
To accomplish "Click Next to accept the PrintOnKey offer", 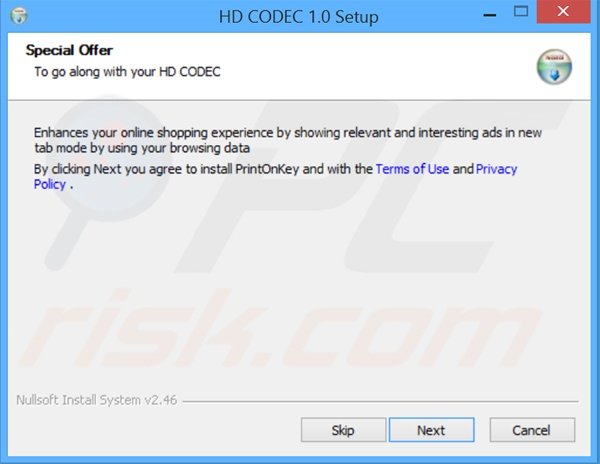I will point(432,430).
